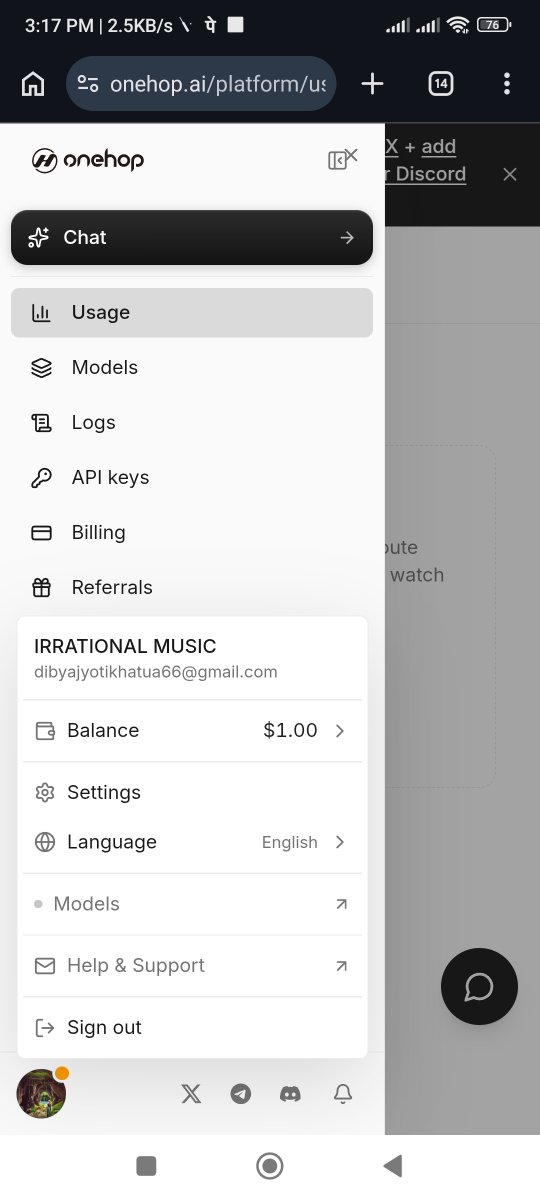Expand the chevron beside English
Screen dimensions: 540x1200
click(x=340, y=842)
